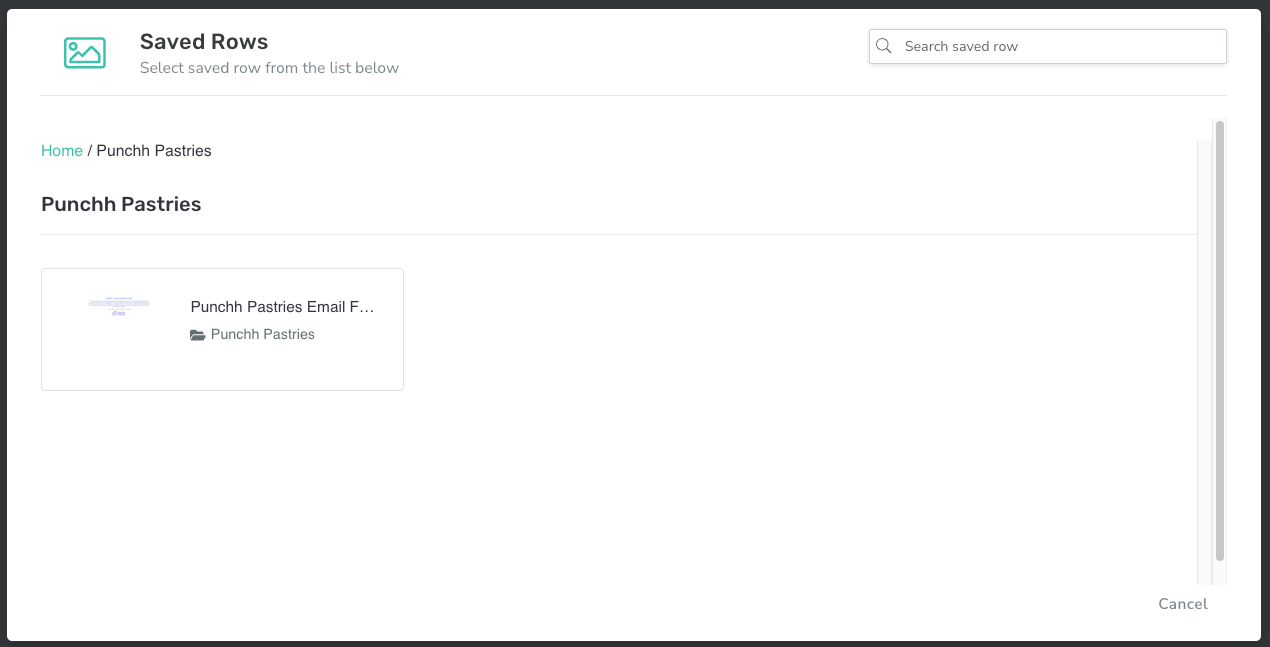Open Punchh Pastries Email F… saved row
Image resolution: width=1270 pixels, height=647 pixels.
pos(282,307)
